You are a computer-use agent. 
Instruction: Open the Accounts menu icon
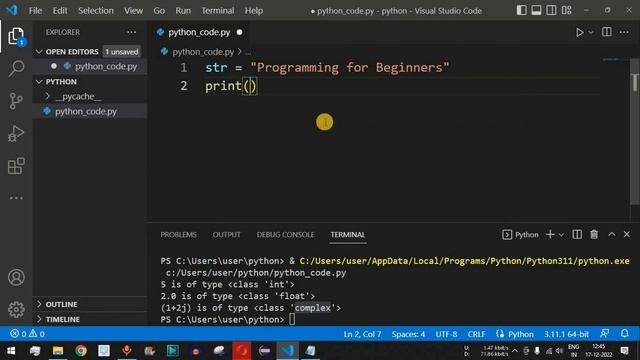[x=16, y=278]
